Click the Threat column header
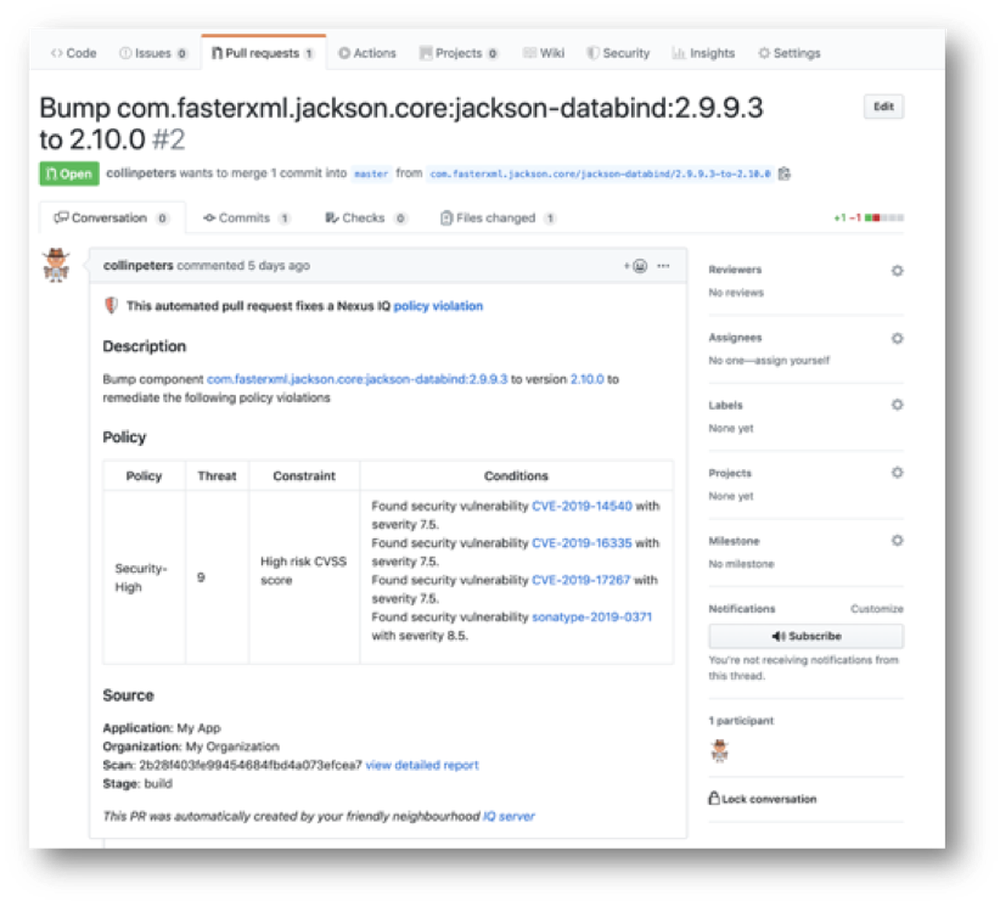 [x=217, y=476]
